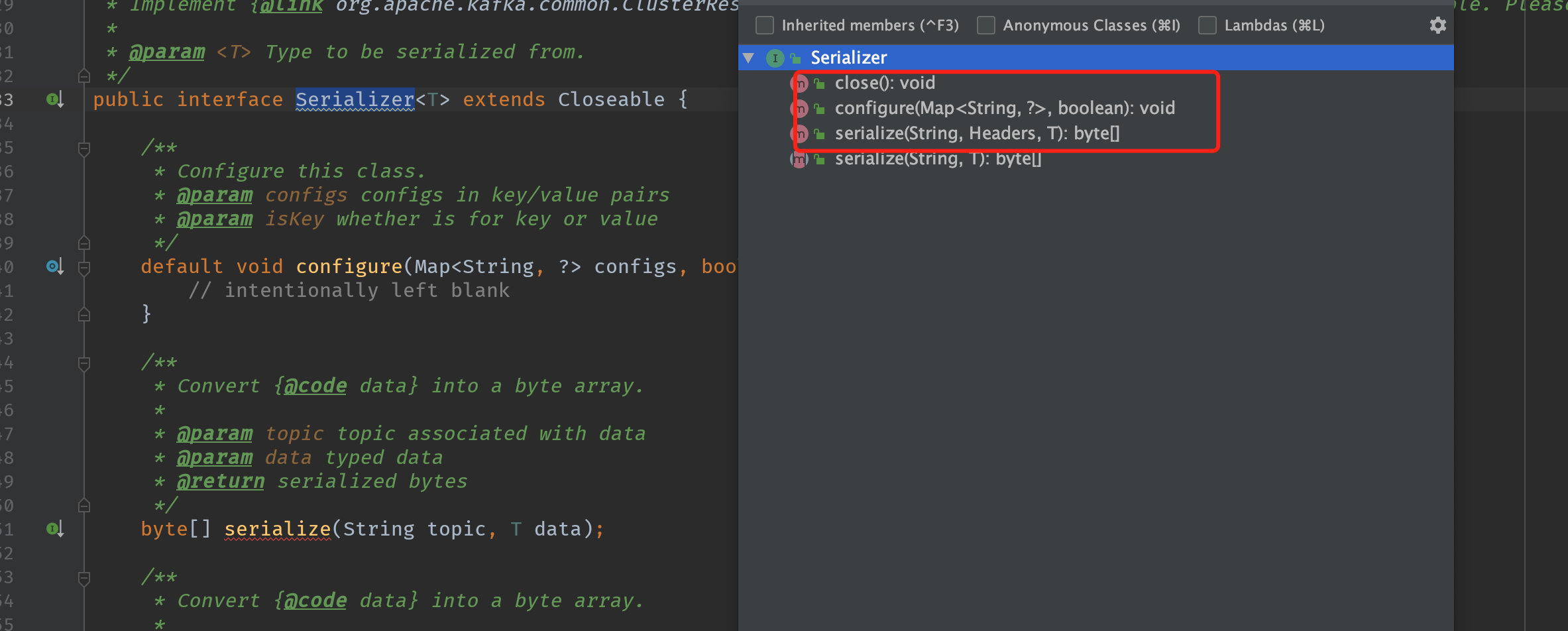Check the Lambdas checkbox
The width and height of the screenshot is (1568, 631).
[1207, 25]
